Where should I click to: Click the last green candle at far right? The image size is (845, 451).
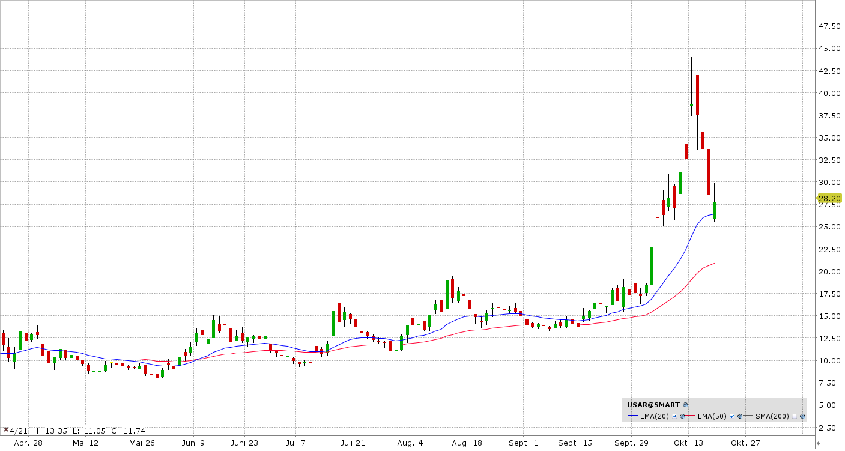[715, 211]
